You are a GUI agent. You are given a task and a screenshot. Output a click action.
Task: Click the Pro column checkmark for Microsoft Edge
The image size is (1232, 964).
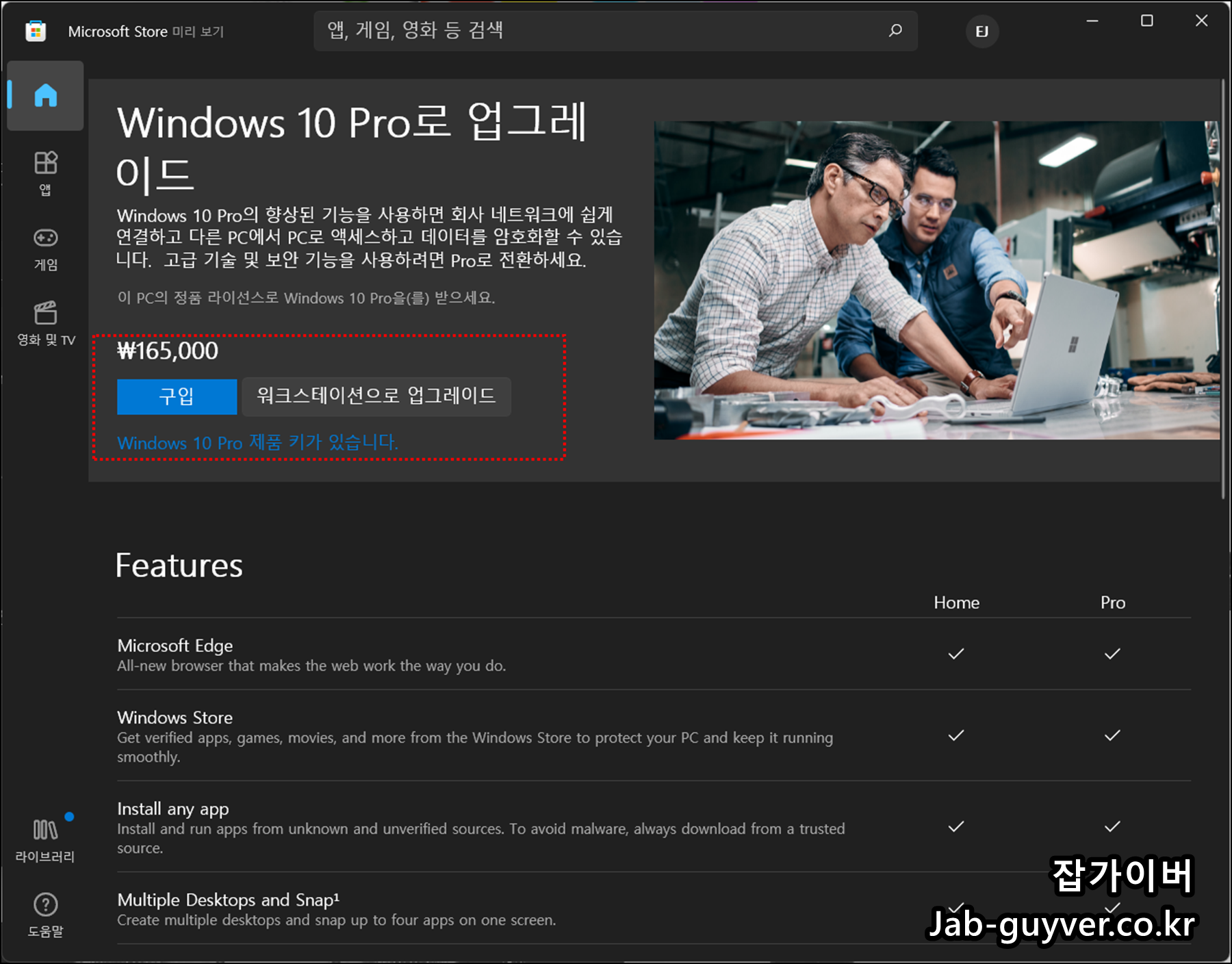(1112, 652)
